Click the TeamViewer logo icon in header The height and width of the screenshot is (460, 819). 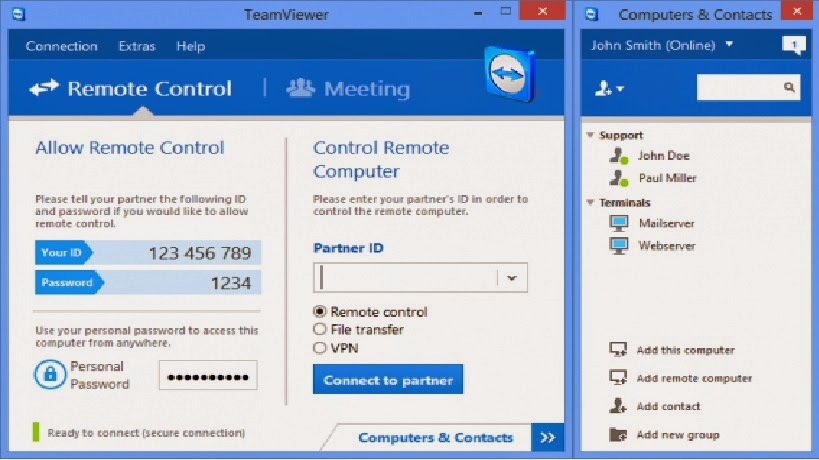[509, 74]
